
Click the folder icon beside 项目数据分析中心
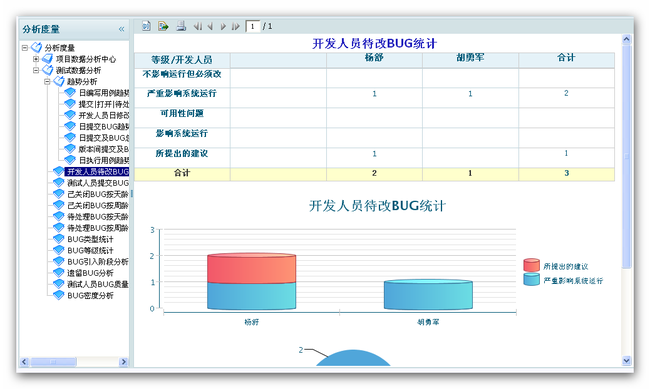pyautogui.click(x=48, y=58)
